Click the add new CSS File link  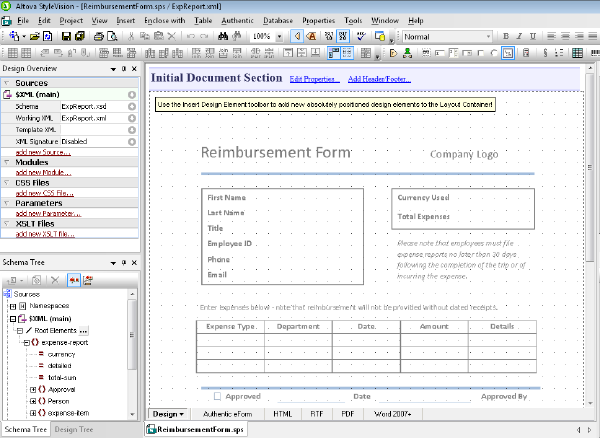click(x=44, y=193)
